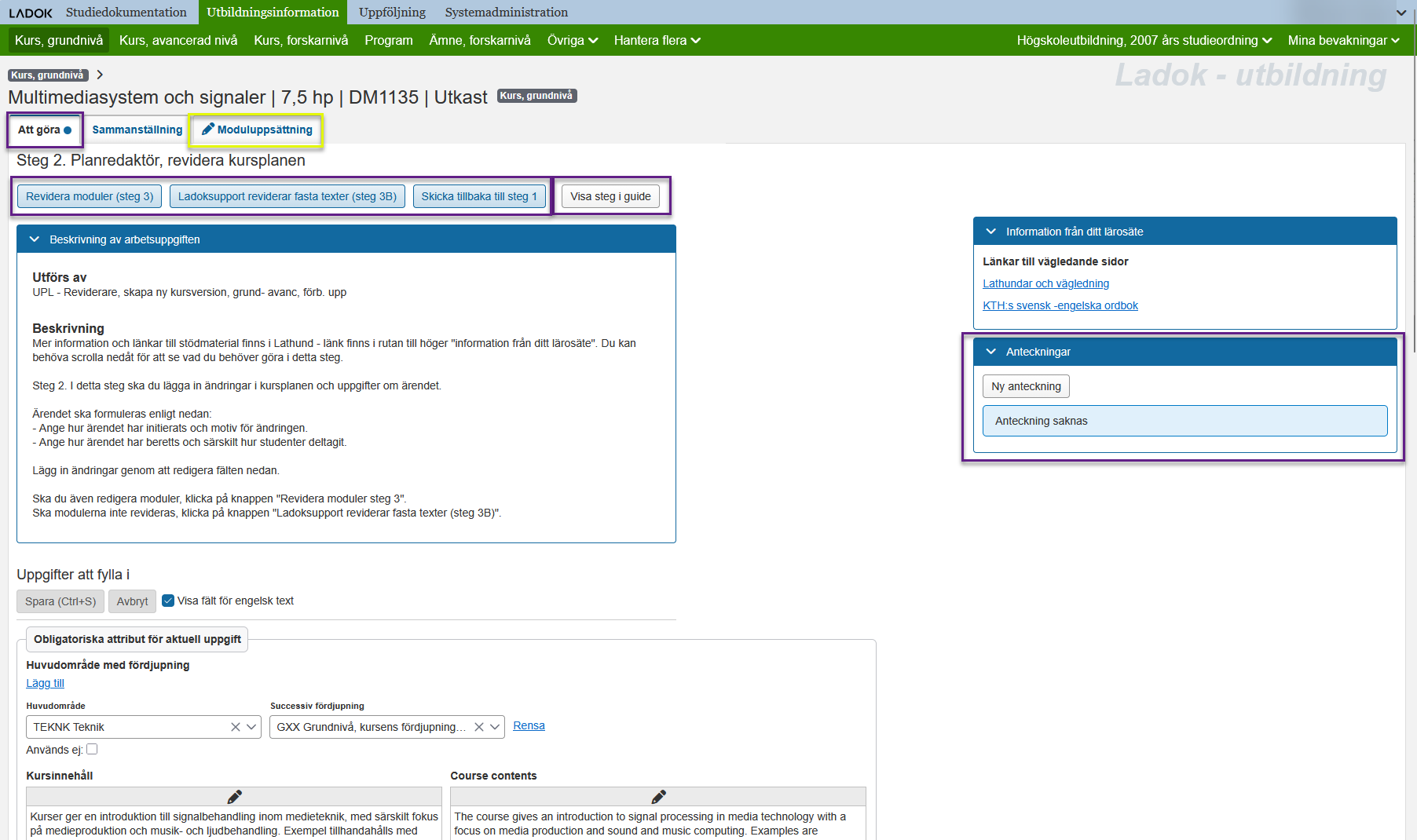This screenshot has height=840, width=1417.
Task: Collapse the Anteckningar panel
Action: pos(991,352)
